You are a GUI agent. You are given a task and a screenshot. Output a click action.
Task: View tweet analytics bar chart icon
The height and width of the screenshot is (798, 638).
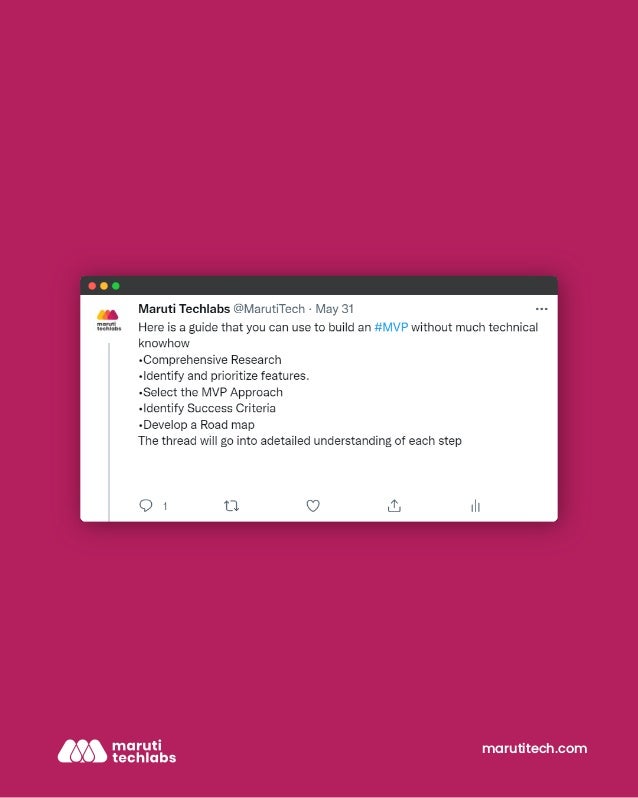pyautogui.click(x=475, y=505)
